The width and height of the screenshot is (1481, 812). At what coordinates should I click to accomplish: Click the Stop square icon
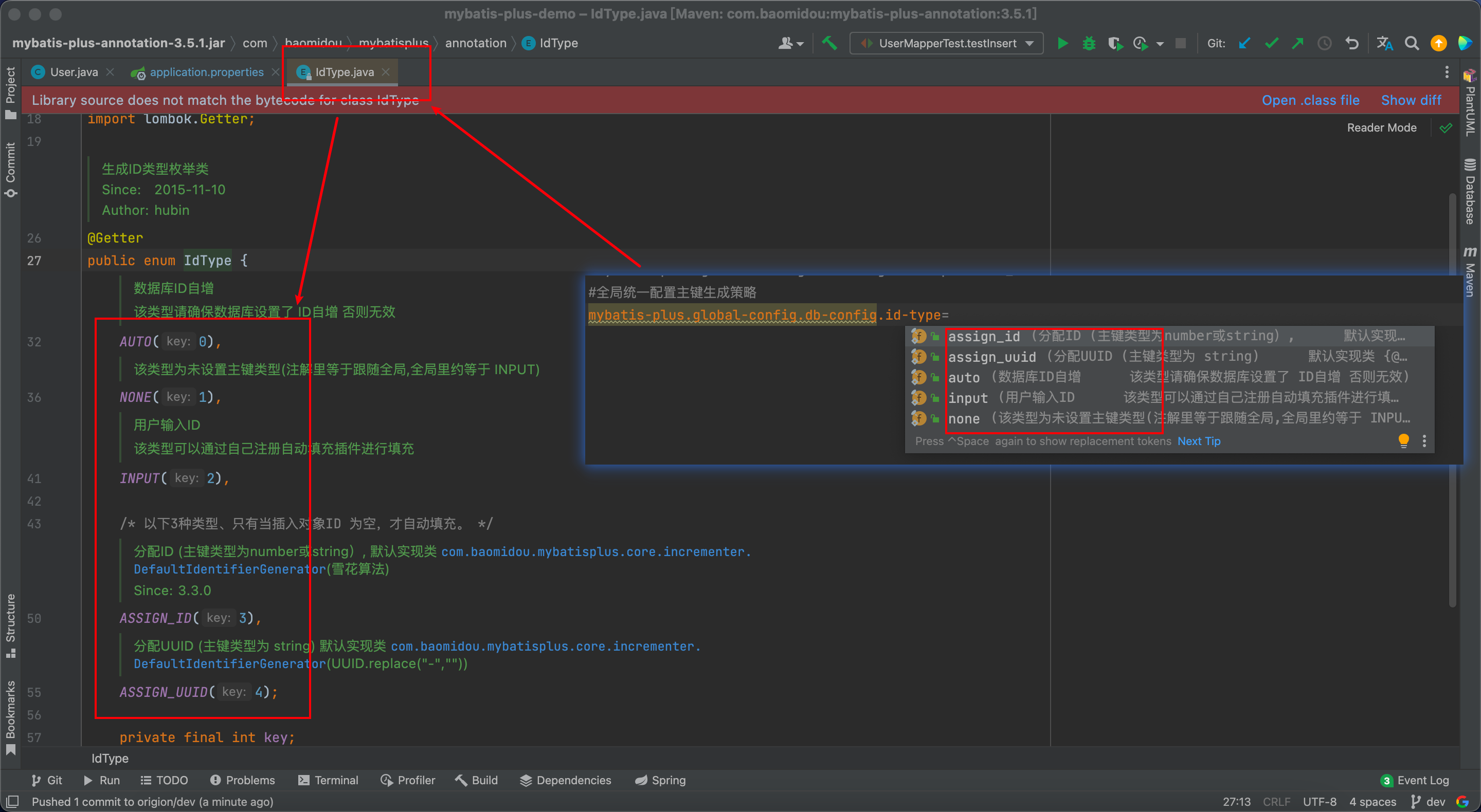pyautogui.click(x=1180, y=44)
